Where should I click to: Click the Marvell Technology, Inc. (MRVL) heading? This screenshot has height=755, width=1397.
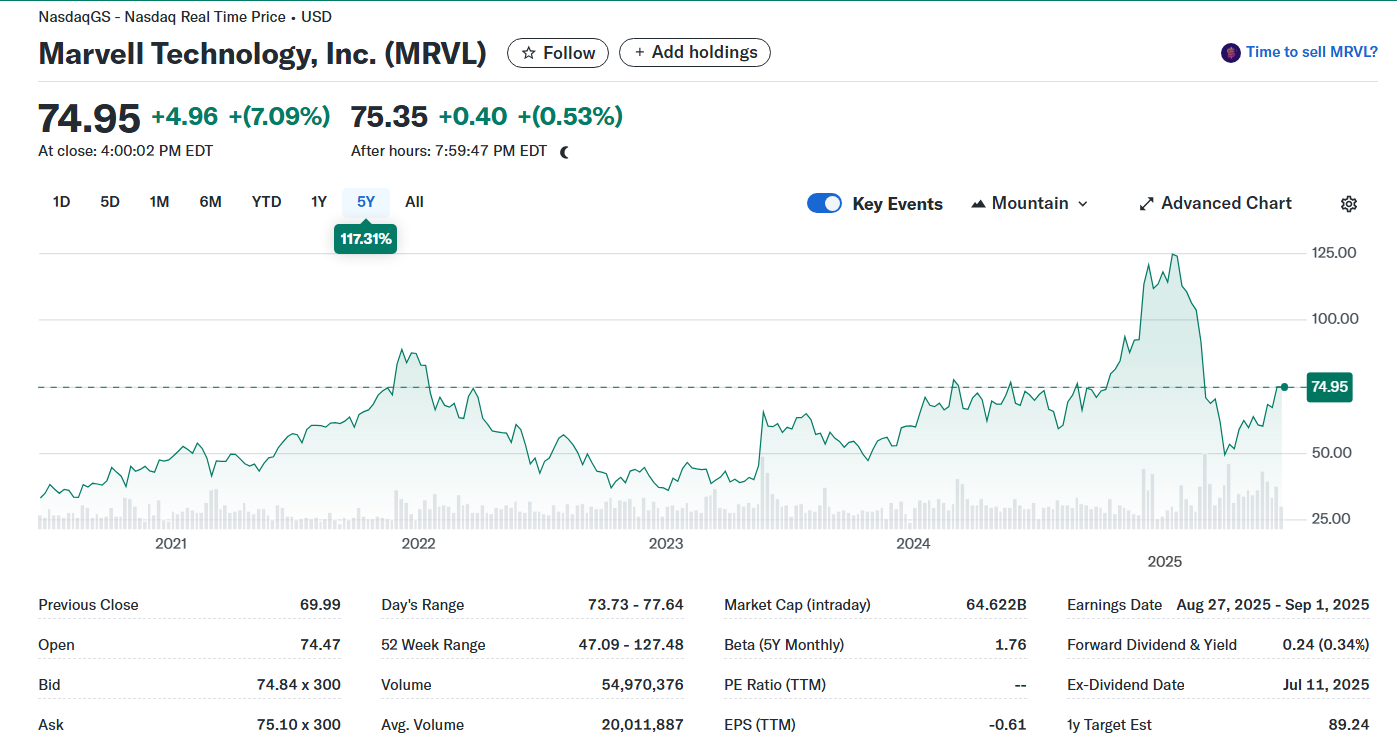(x=262, y=54)
